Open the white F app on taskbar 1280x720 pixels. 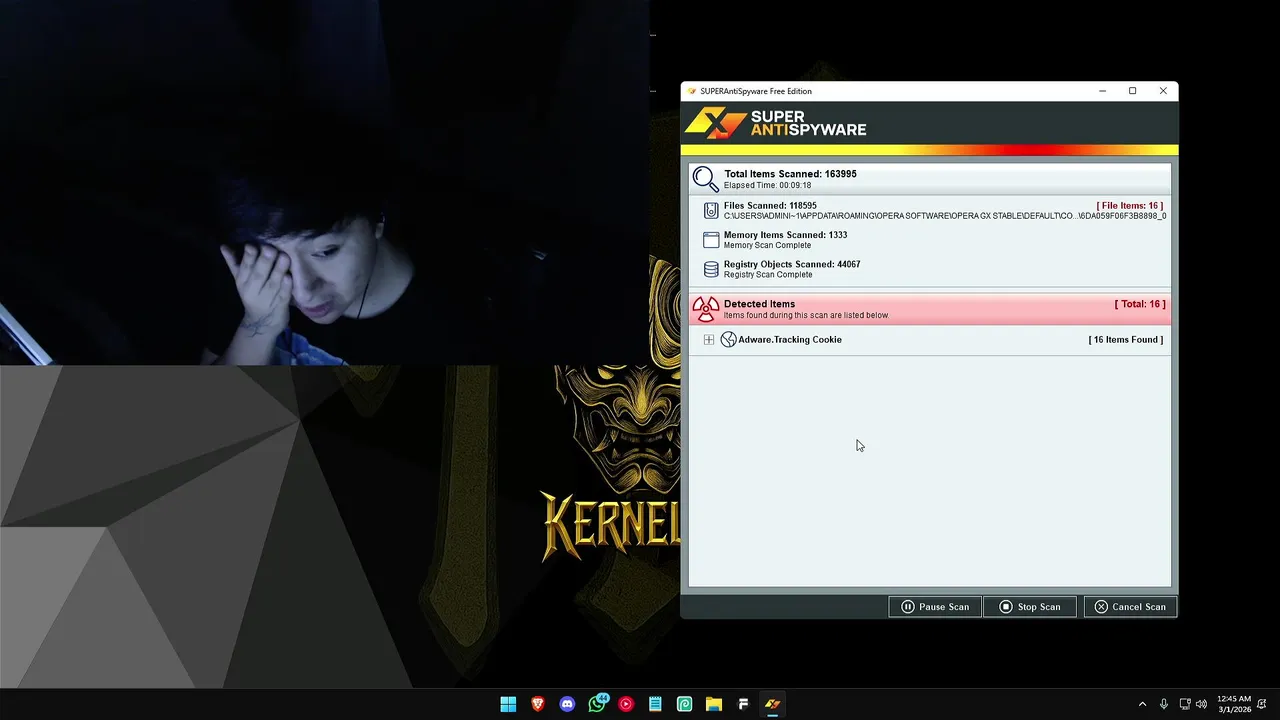[x=743, y=704]
